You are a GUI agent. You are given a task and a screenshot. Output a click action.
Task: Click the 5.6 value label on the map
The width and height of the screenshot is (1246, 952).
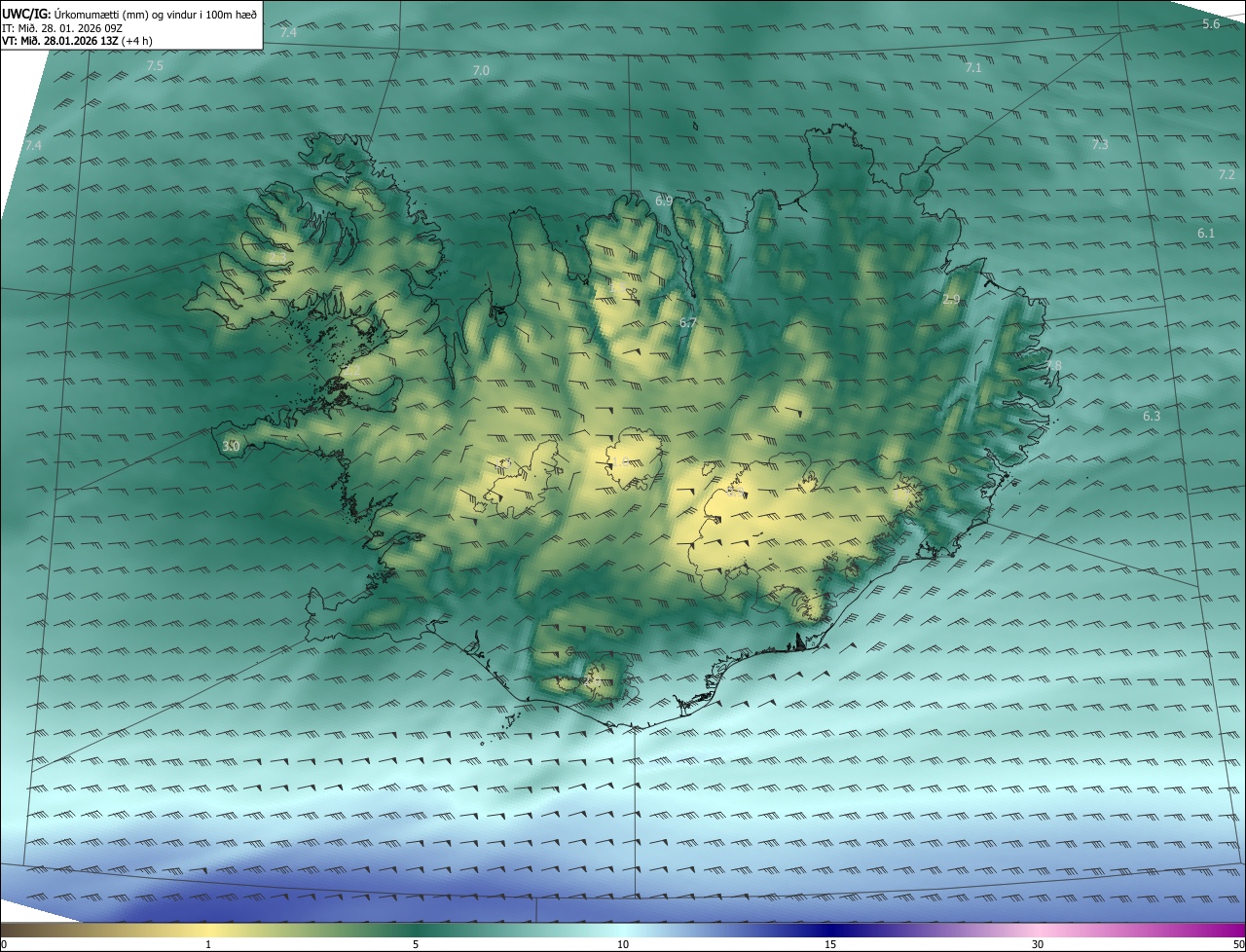(x=1211, y=23)
